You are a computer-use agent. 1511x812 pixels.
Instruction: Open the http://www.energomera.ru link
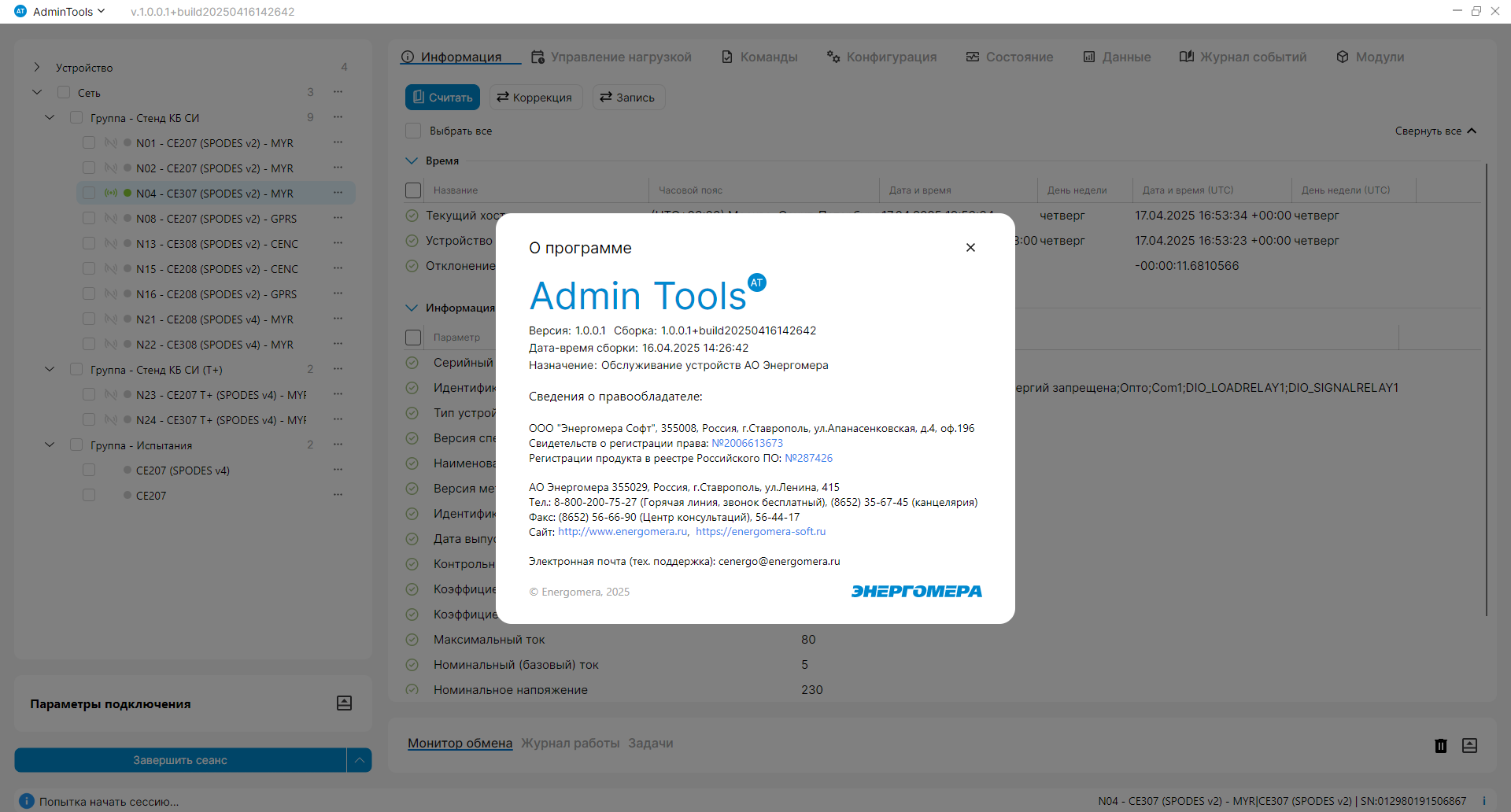click(623, 531)
